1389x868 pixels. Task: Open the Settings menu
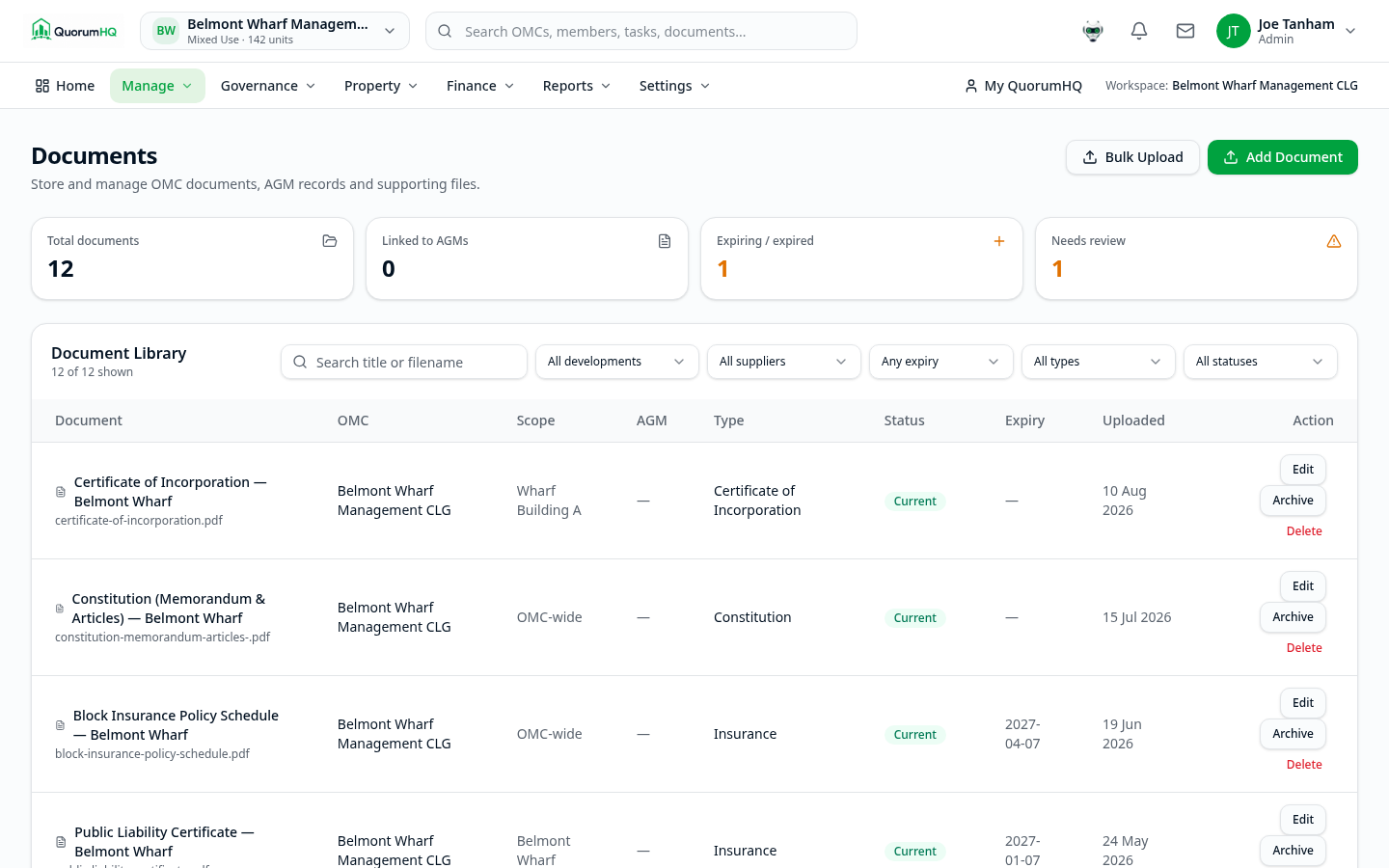coord(675,86)
